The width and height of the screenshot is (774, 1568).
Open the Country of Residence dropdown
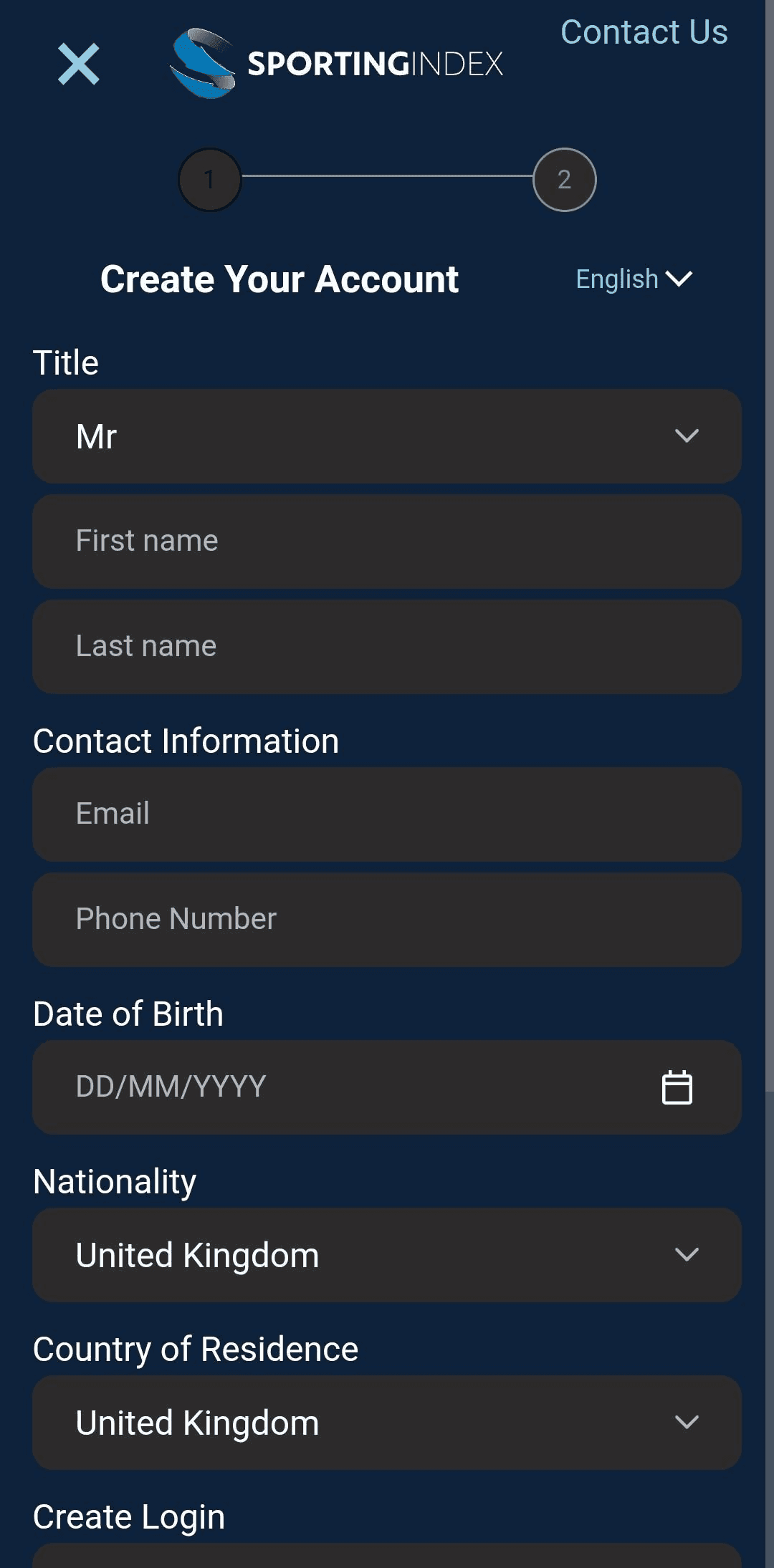[387, 1423]
